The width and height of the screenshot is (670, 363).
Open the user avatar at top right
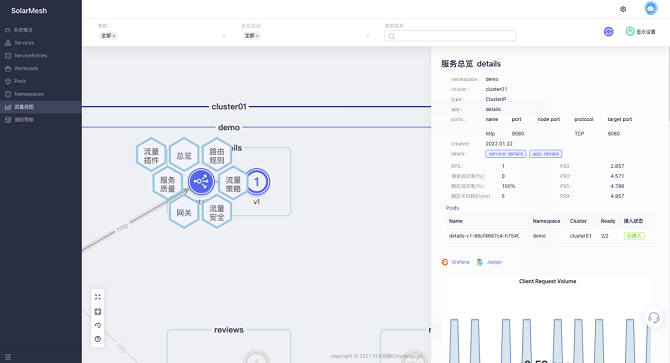pos(651,9)
